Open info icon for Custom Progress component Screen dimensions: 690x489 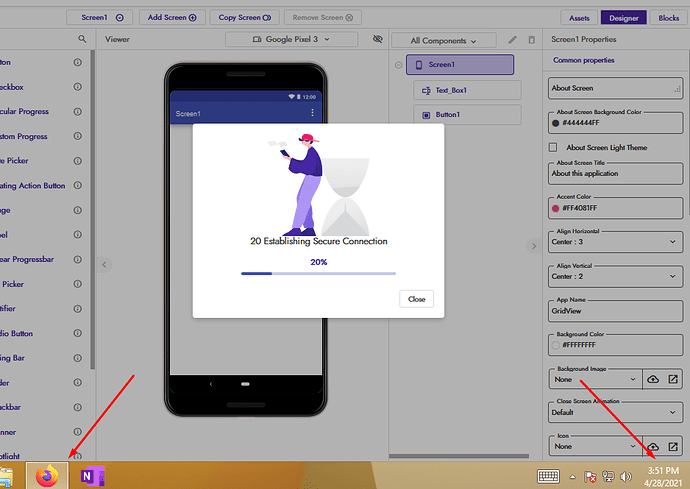[x=77, y=136]
